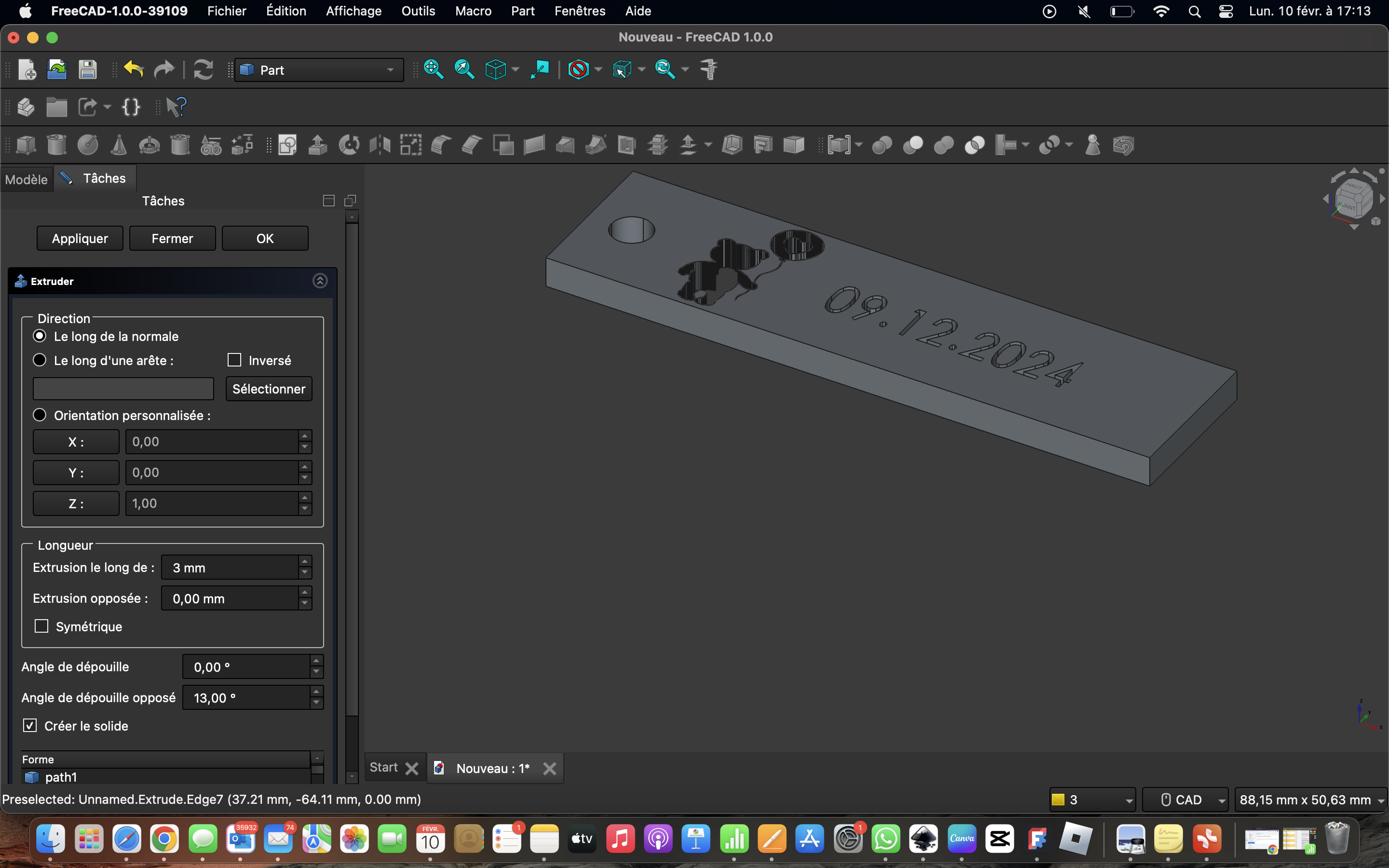The height and width of the screenshot is (868, 1389).
Task: Click the Refresh recompute icon
Action: click(x=203, y=69)
